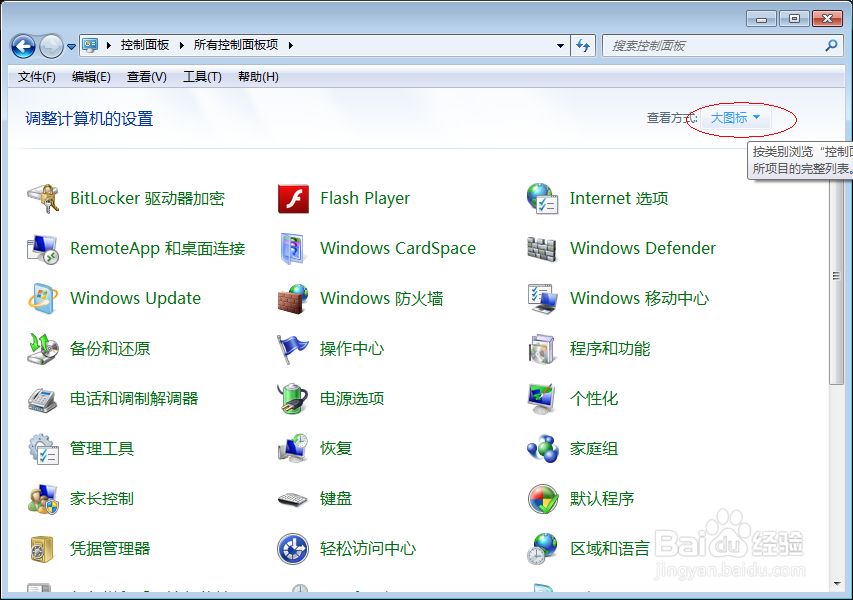Open the Windows Defender text link
853x600 pixels.
coord(643,249)
